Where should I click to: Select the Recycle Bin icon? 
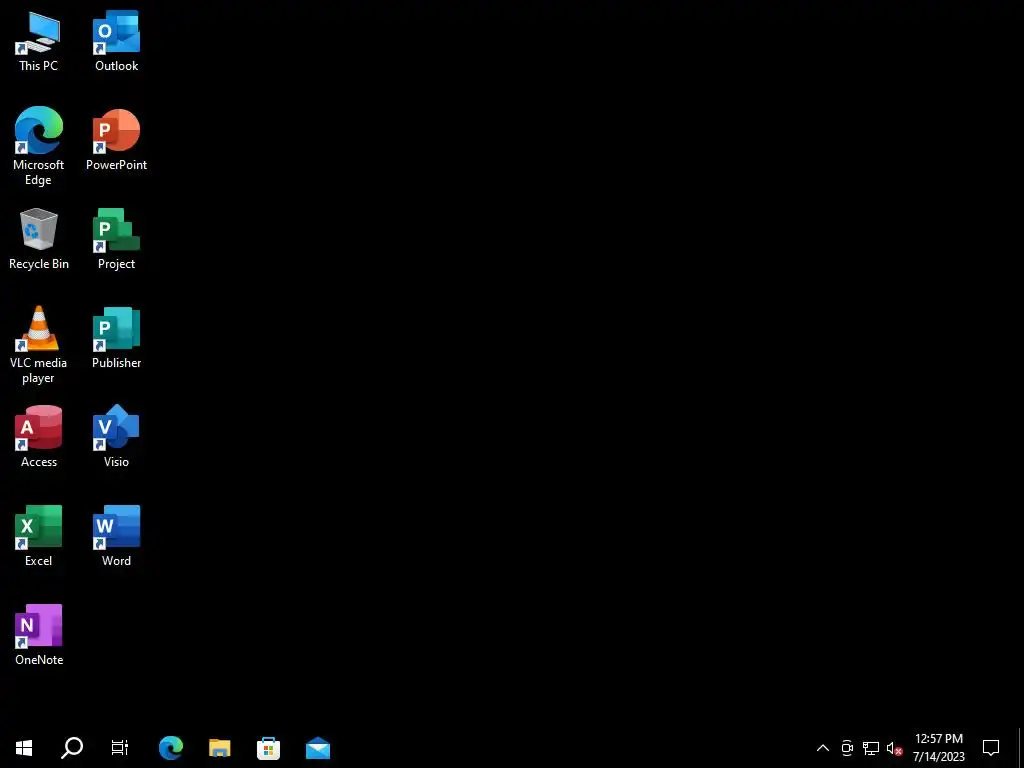pos(39,239)
